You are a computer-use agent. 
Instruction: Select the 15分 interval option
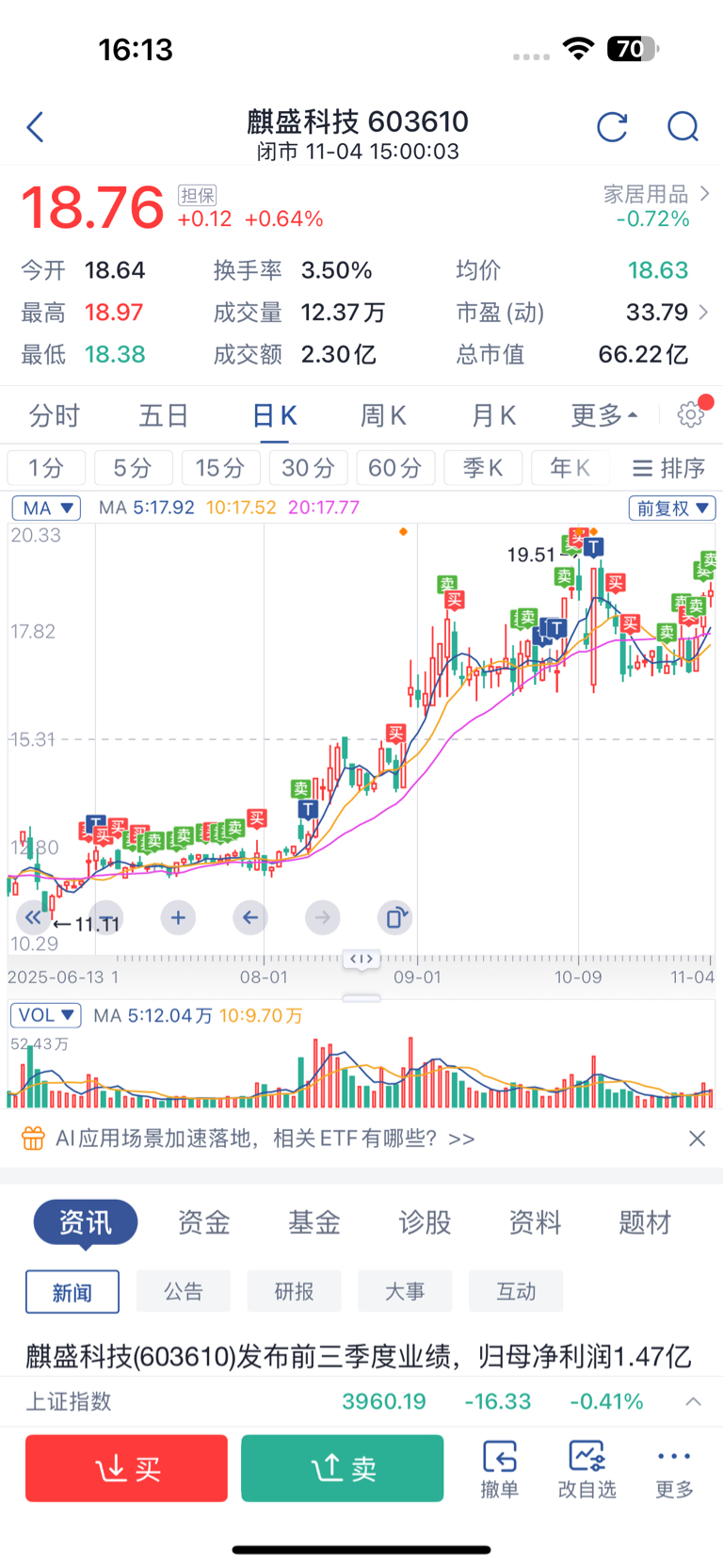[220, 468]
